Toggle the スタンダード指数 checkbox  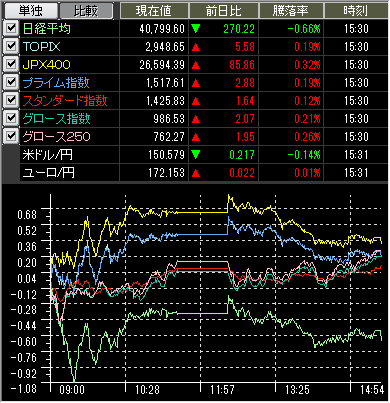pos(11,100)
